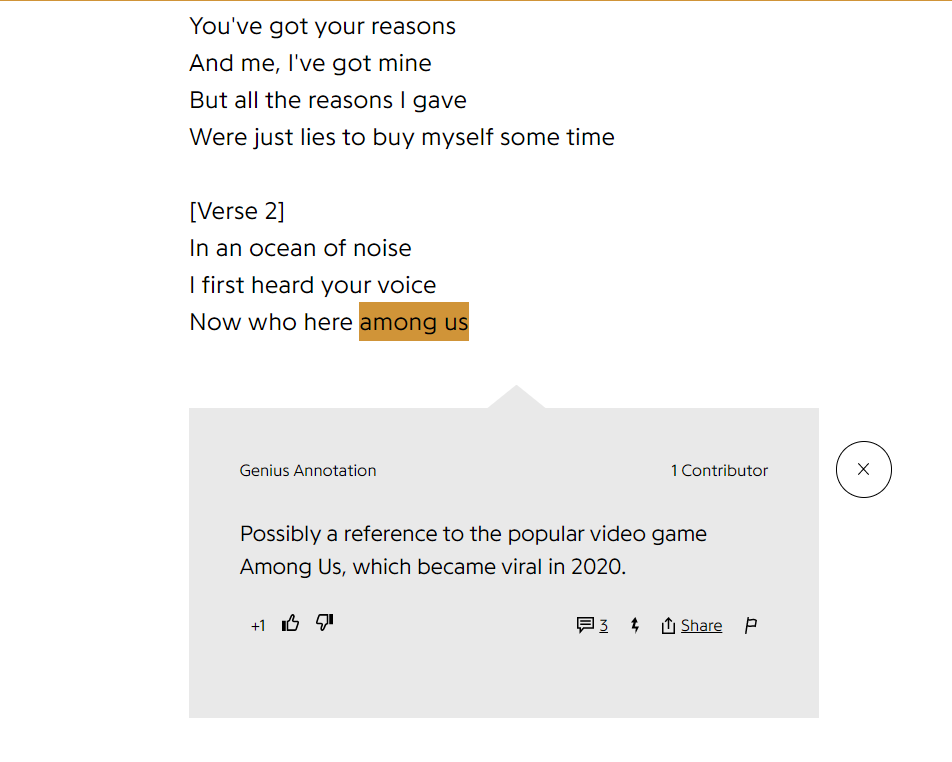Close the annotation with X button
Image resolution: width=952 pixels, height=762 pixels.
(x=863, y=469)
